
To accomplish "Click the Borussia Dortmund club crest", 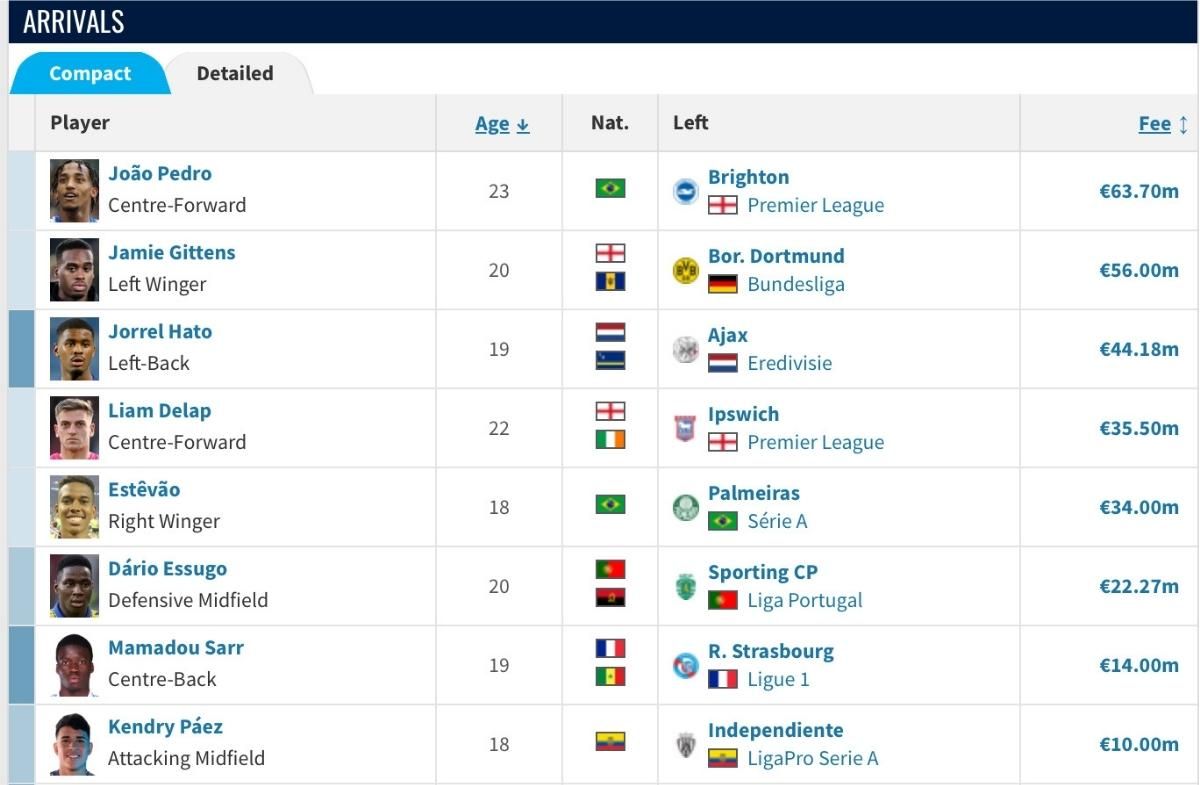I will click(686, 270).
